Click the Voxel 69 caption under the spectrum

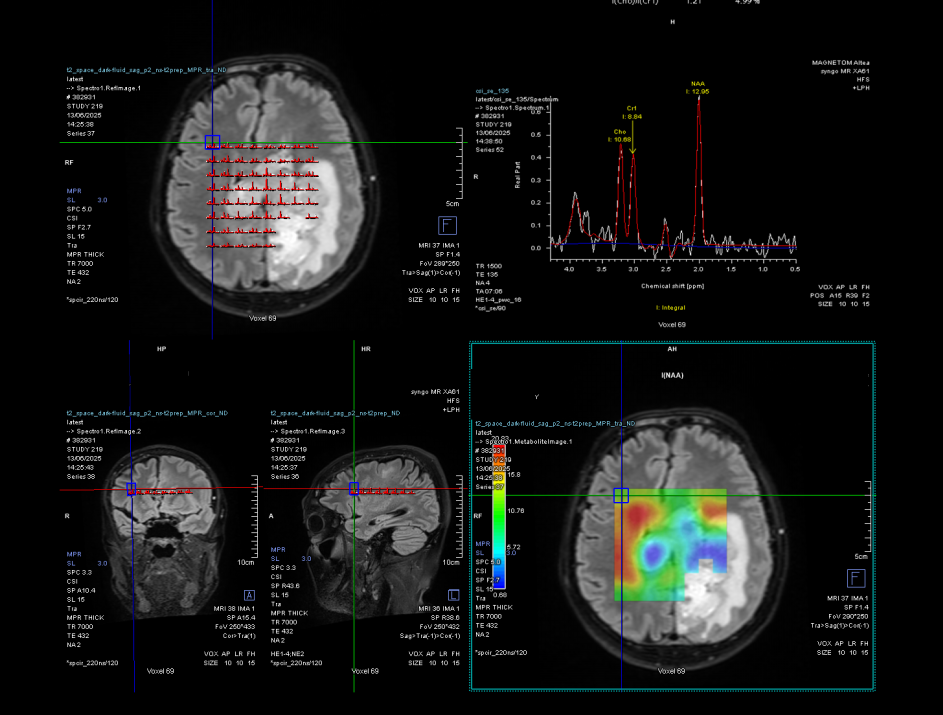[x=671, y=325]
